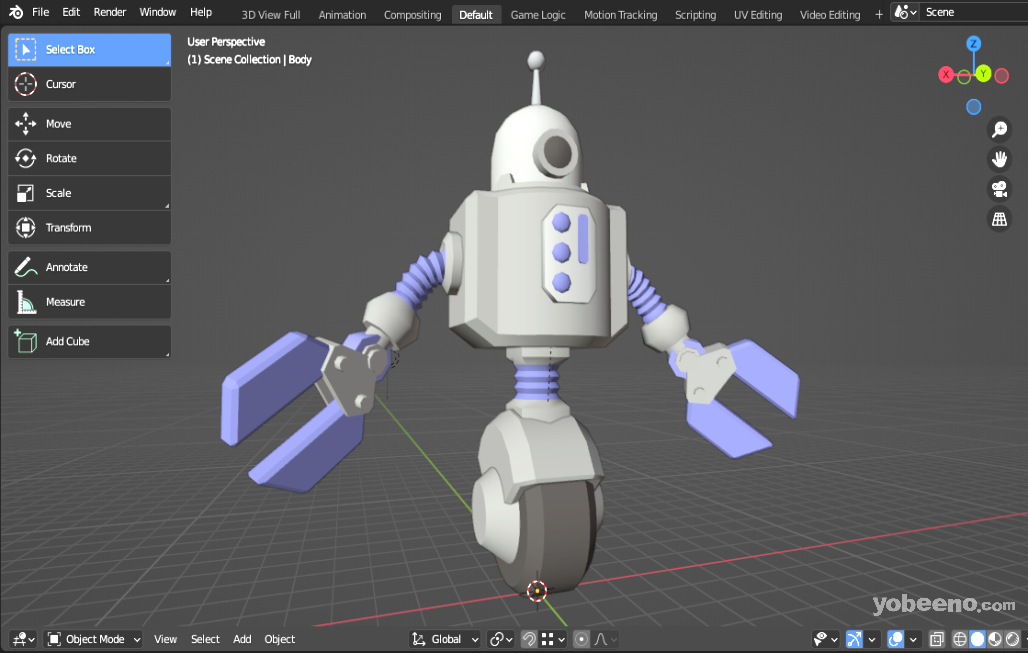Screen dimensions: 1028x653
Task: Open the Global transform orientation dropdown
Action: coord(445,639)
